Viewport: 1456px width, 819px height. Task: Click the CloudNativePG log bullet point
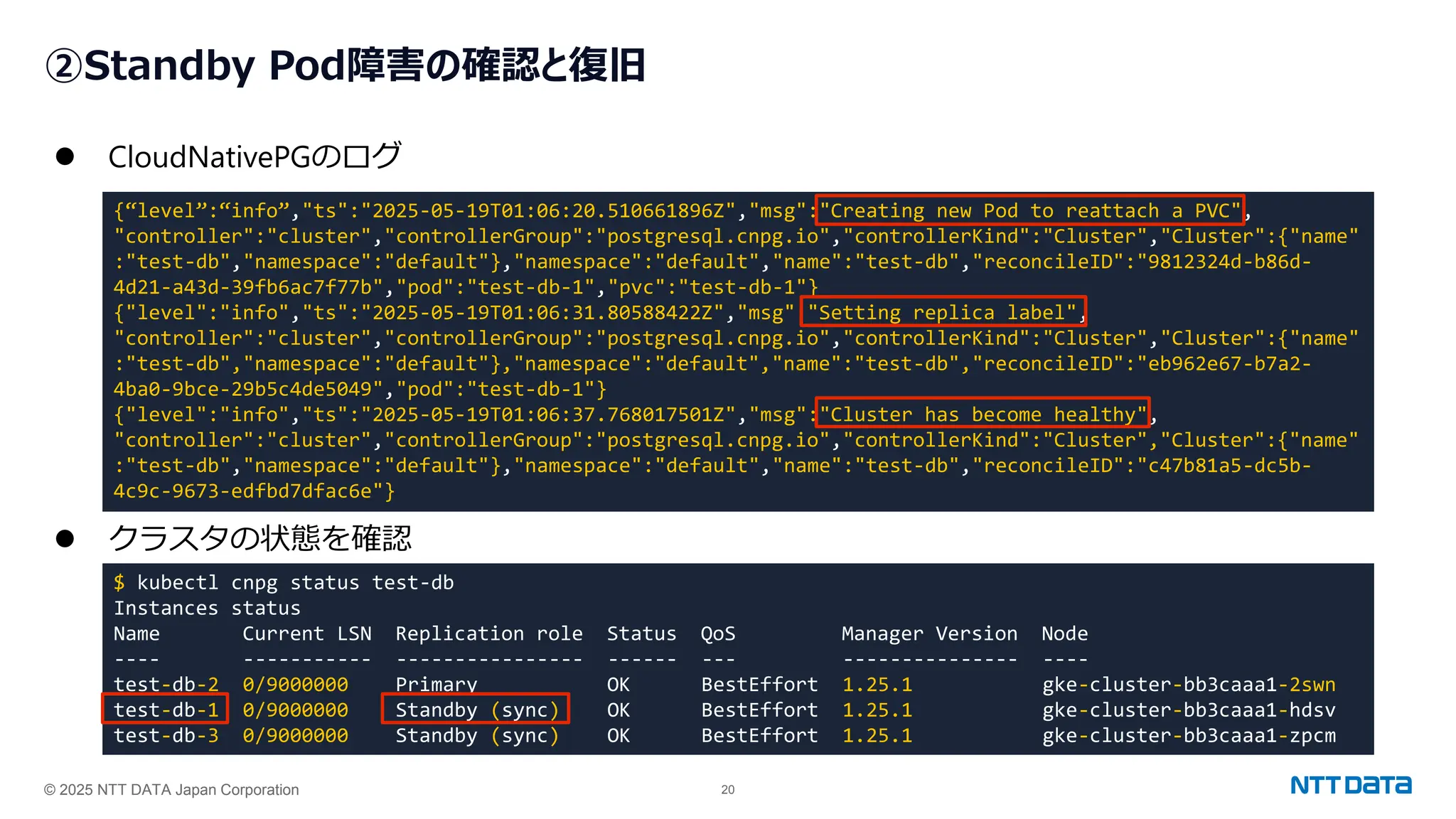[65, 156]
